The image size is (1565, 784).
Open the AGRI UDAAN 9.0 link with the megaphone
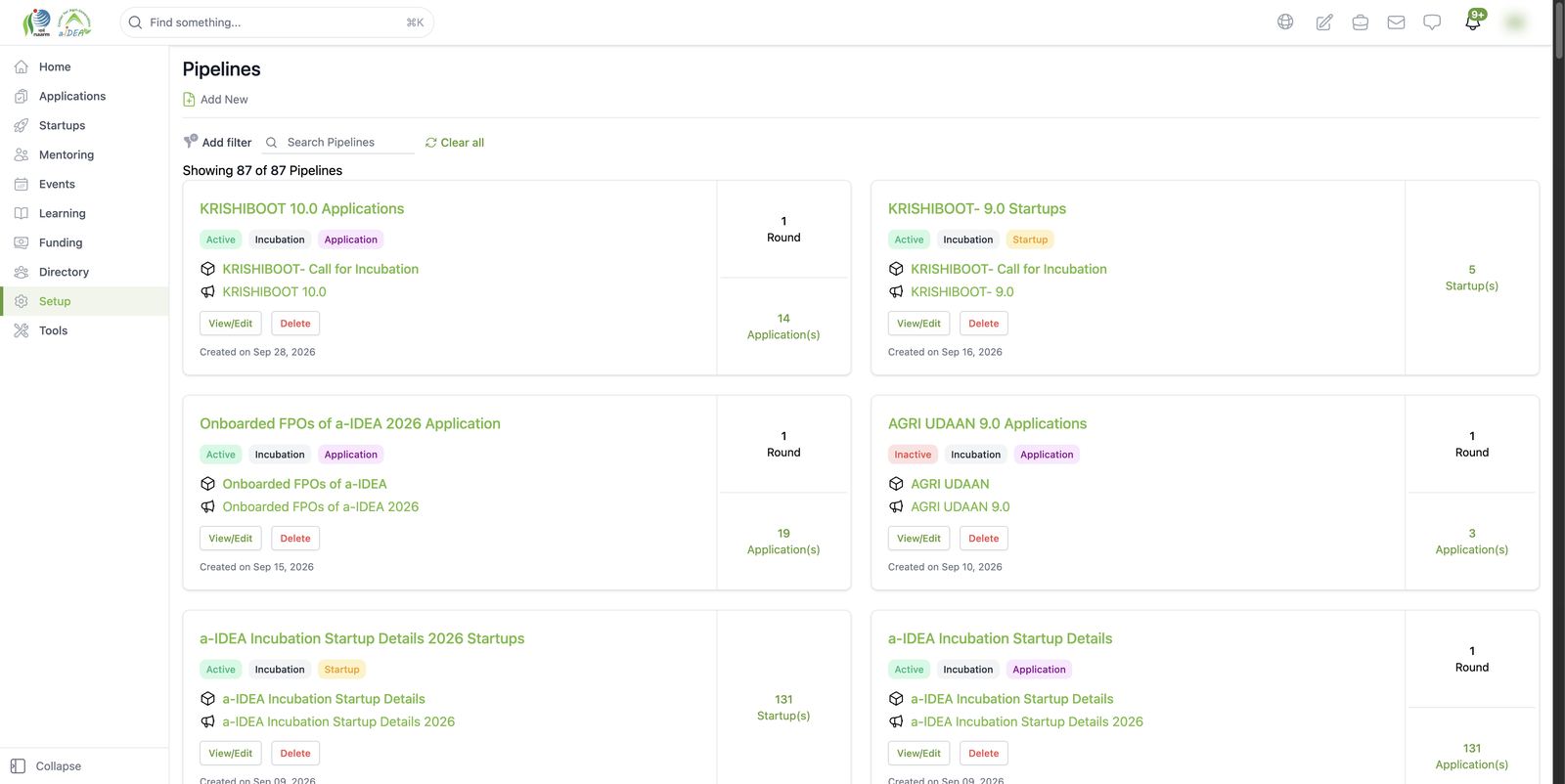point(960,506)
